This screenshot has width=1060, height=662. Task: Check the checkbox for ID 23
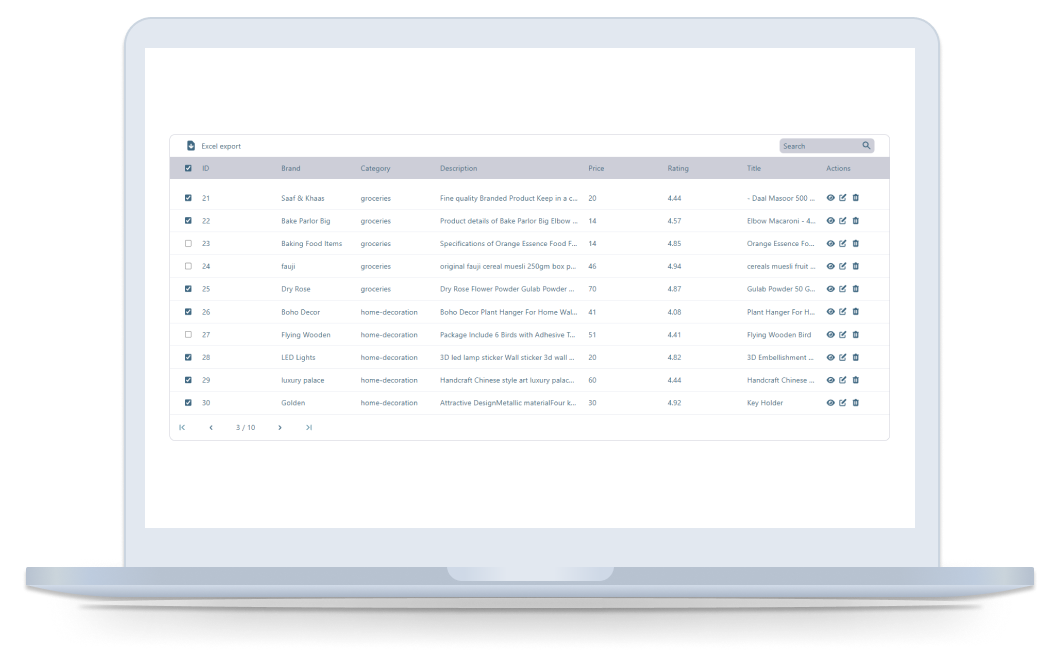[x=188, y=243]
